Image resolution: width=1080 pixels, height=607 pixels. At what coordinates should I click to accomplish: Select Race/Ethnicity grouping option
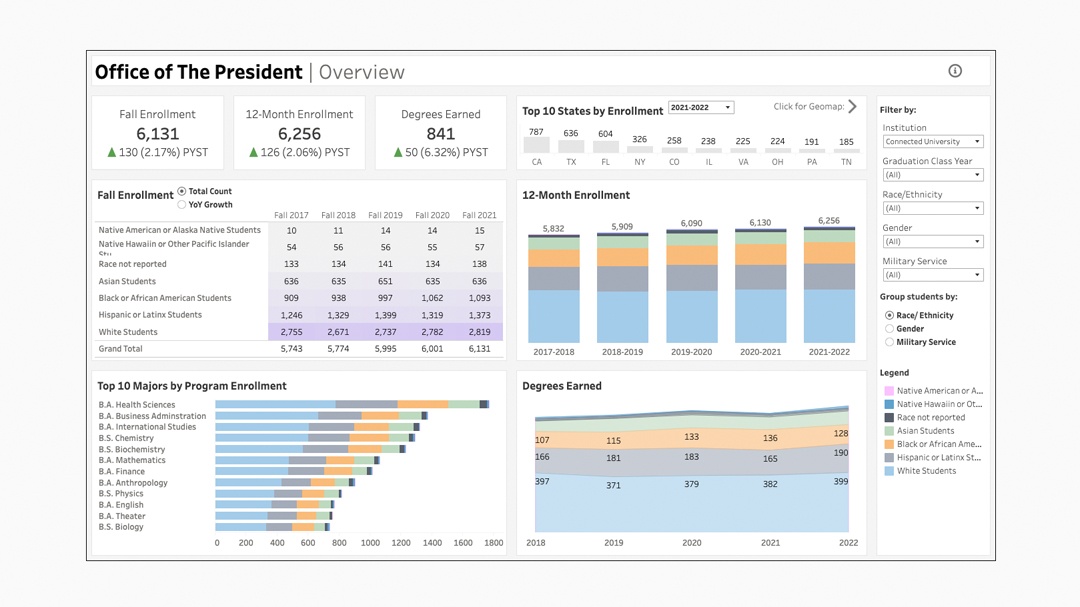coord(889,315)
